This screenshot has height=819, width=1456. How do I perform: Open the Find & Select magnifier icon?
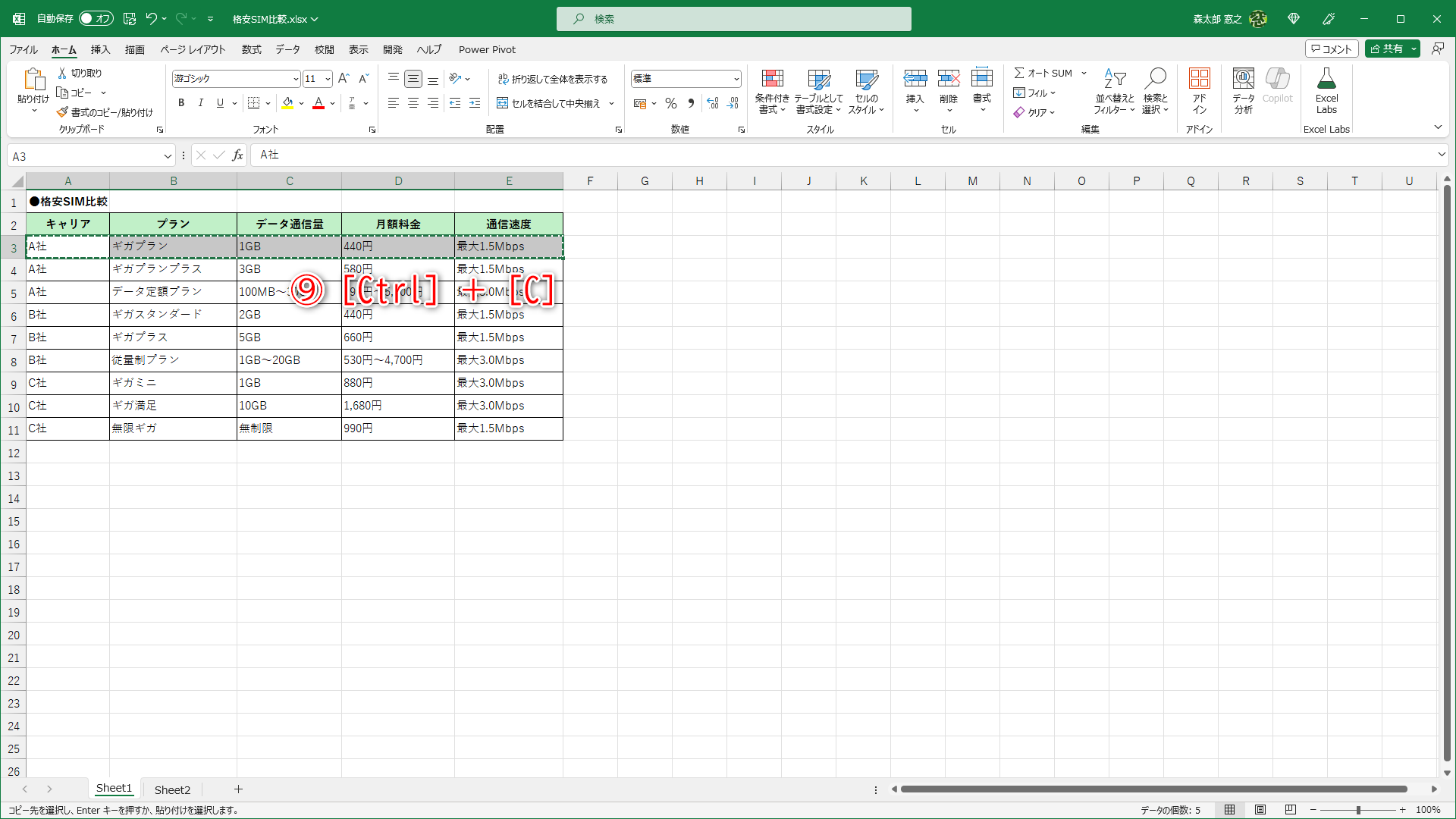tap(1156, 79)
